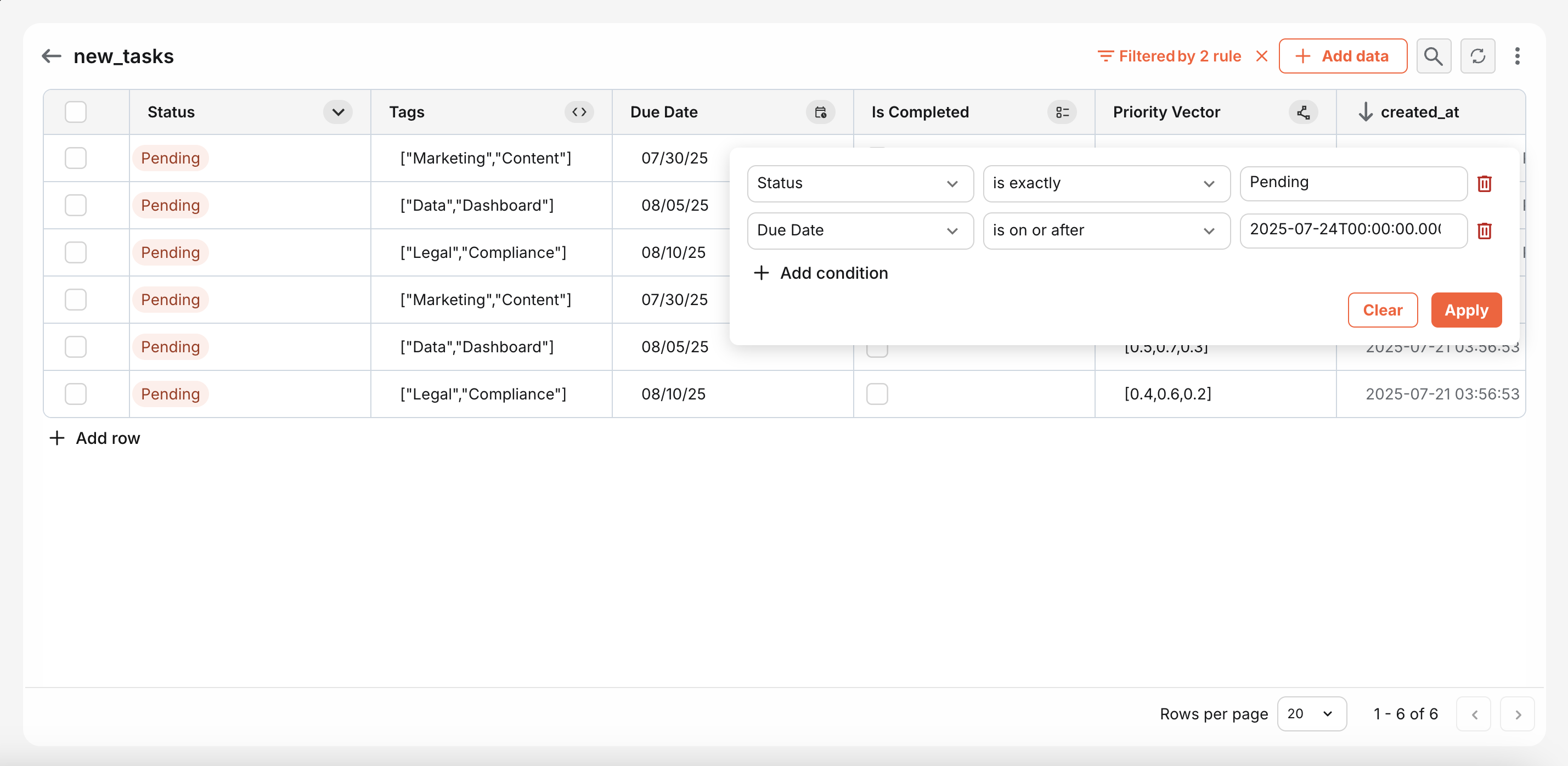The width and height of the screenshot is (1568, 766).
Task: Click the first row's 07/30/25 due date
Action: 674,159
